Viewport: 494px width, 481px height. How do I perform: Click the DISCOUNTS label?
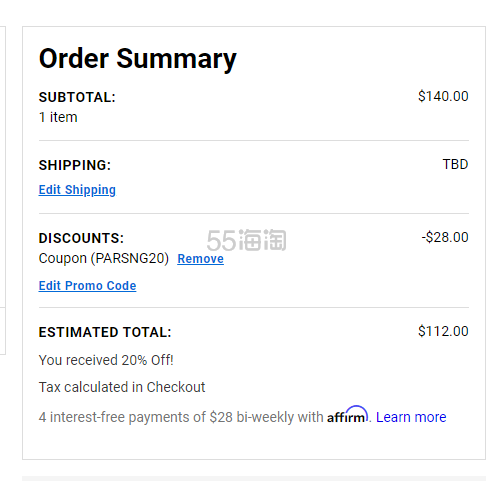(x=81, y=238)
